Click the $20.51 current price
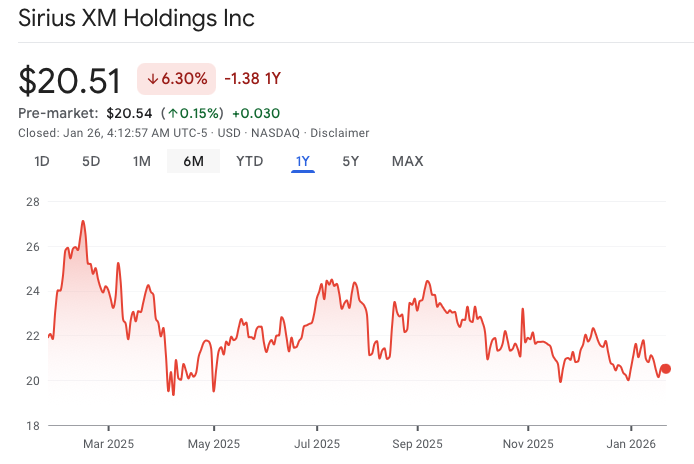 coord(70,80)
